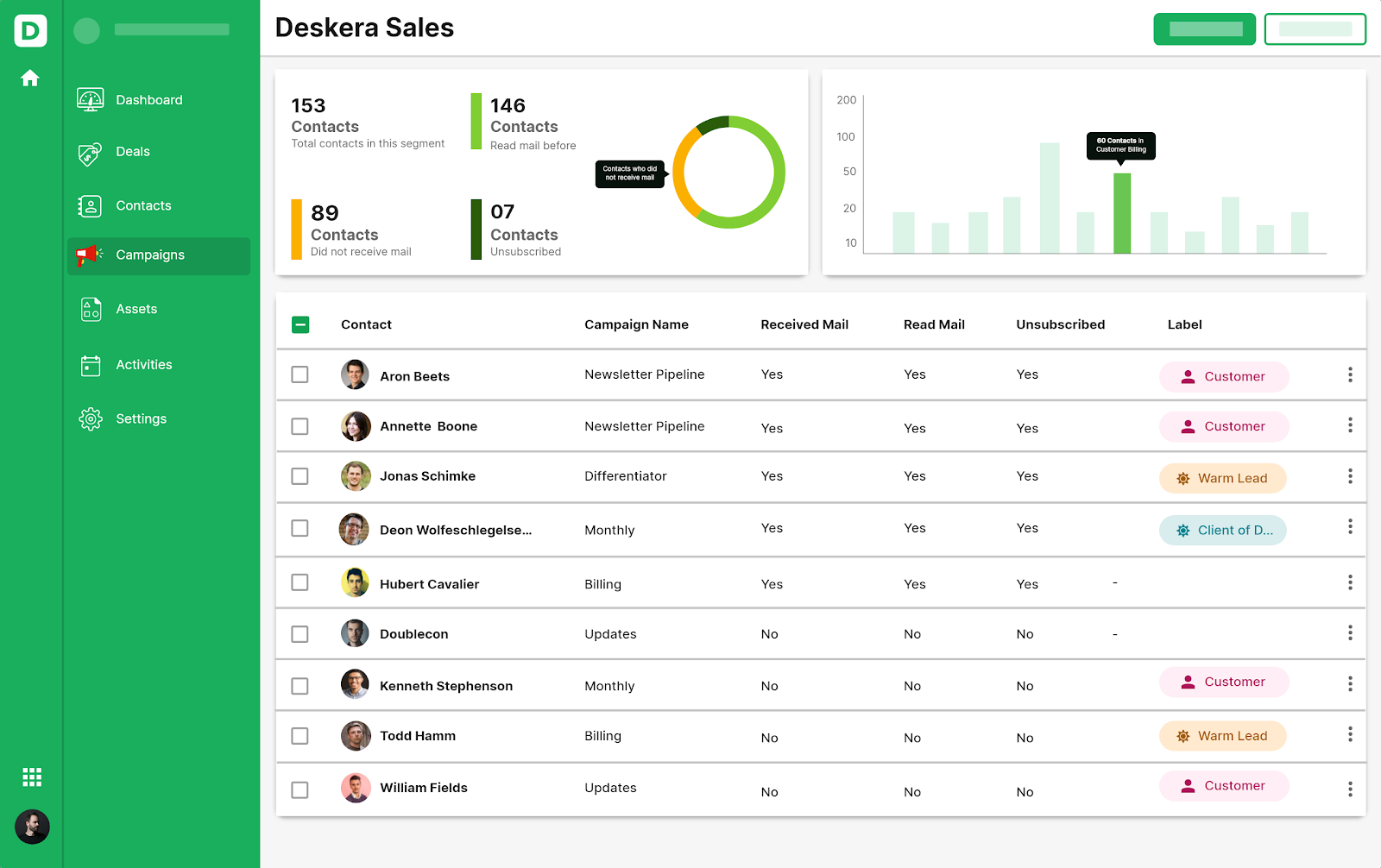
Task: Select the checkbox beside Todd Hamm
Action: tap(300, 736)
